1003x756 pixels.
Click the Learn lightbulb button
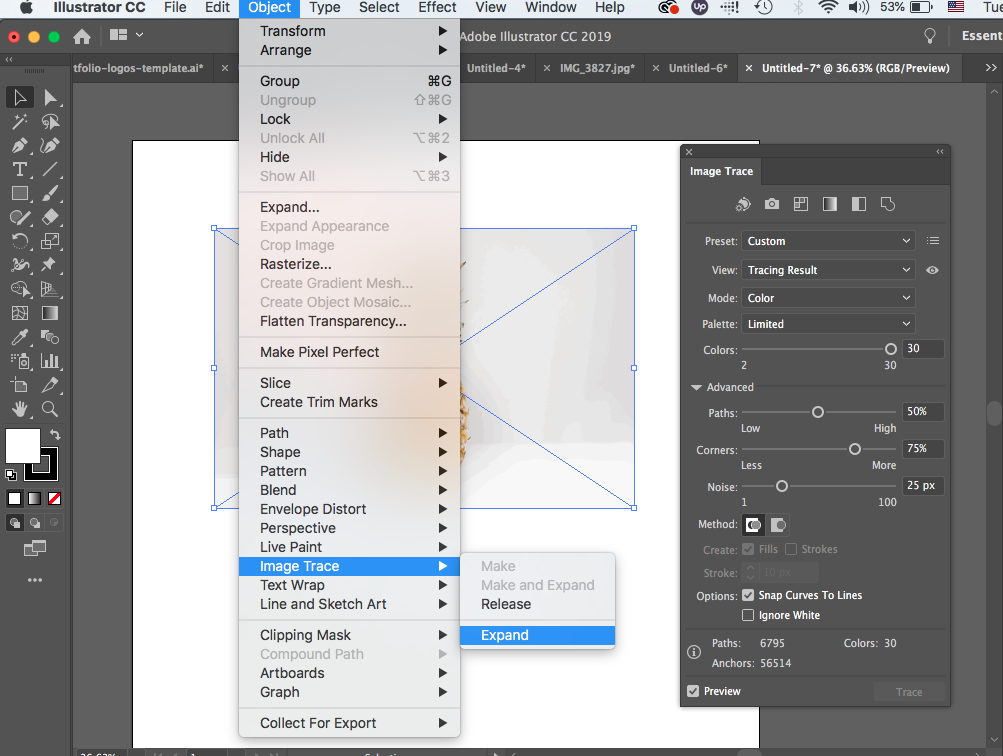pos(930,36)
